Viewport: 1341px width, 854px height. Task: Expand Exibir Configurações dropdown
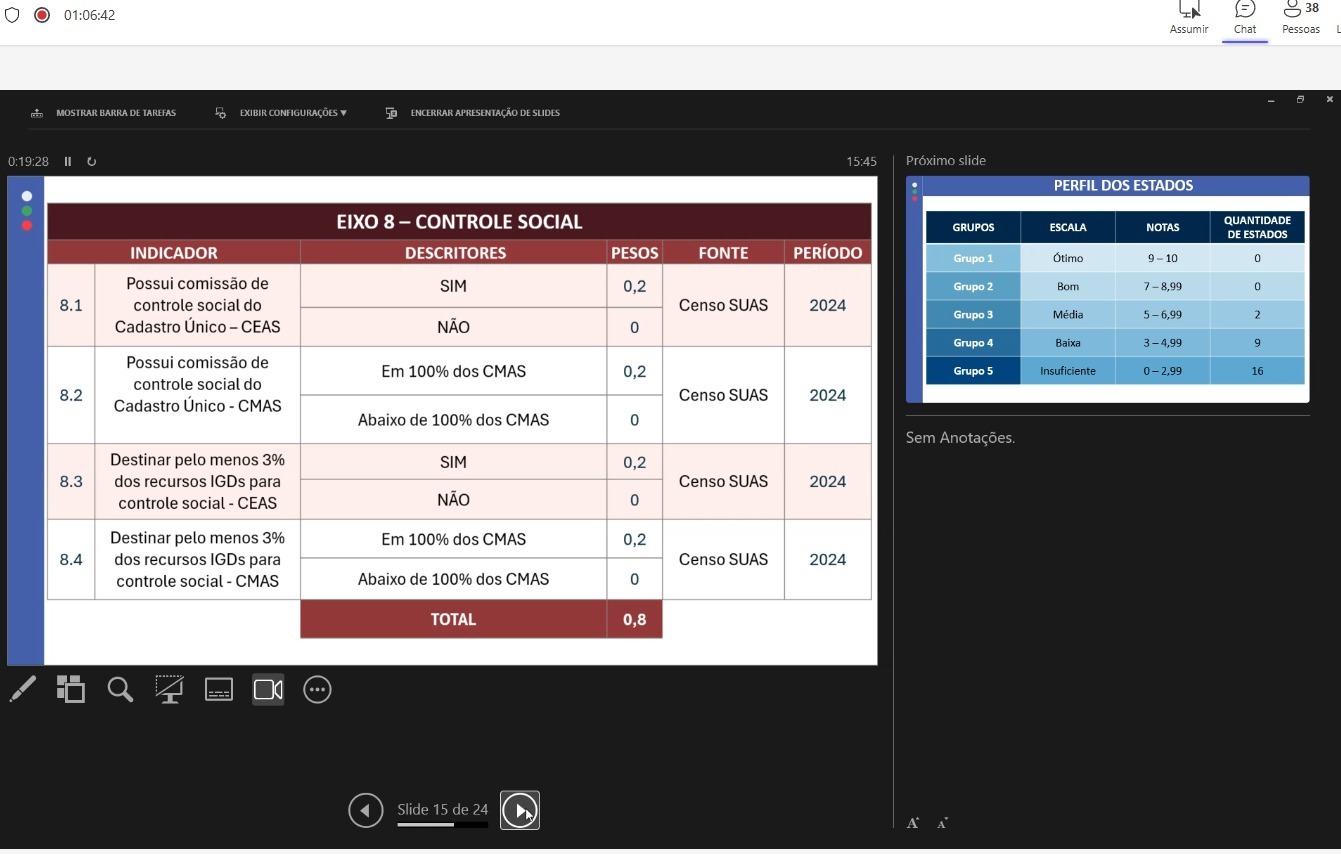coord(283,113)
